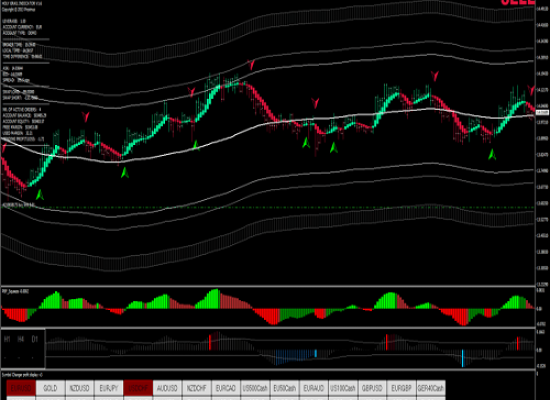This screenshot has width=550, height=400.
Task: Click the rightmost green buy arrow on the chart
Action: [492, 155]
